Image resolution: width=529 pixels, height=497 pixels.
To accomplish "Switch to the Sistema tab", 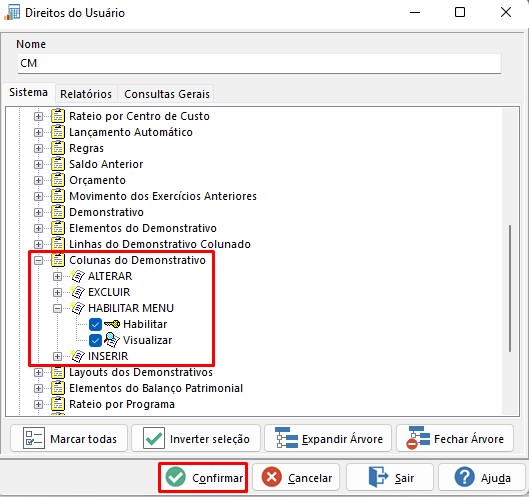I will (x=28, y=92).
